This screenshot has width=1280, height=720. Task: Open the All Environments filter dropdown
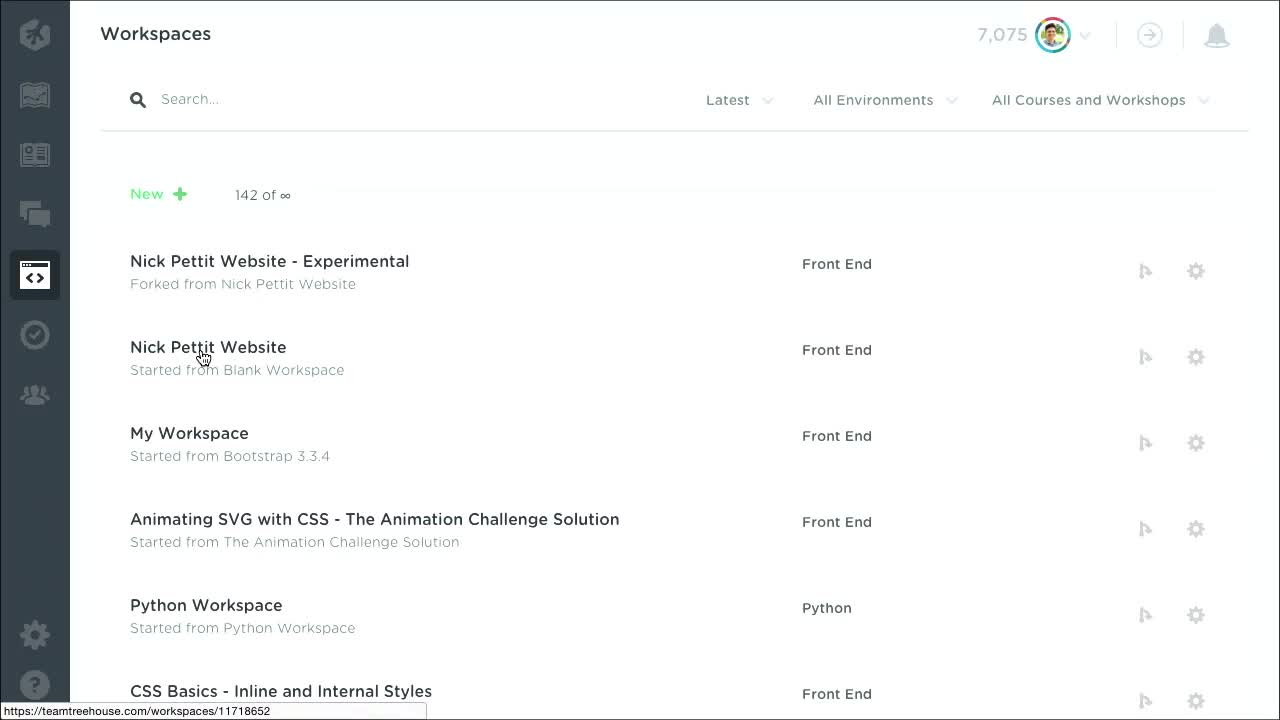884,100
